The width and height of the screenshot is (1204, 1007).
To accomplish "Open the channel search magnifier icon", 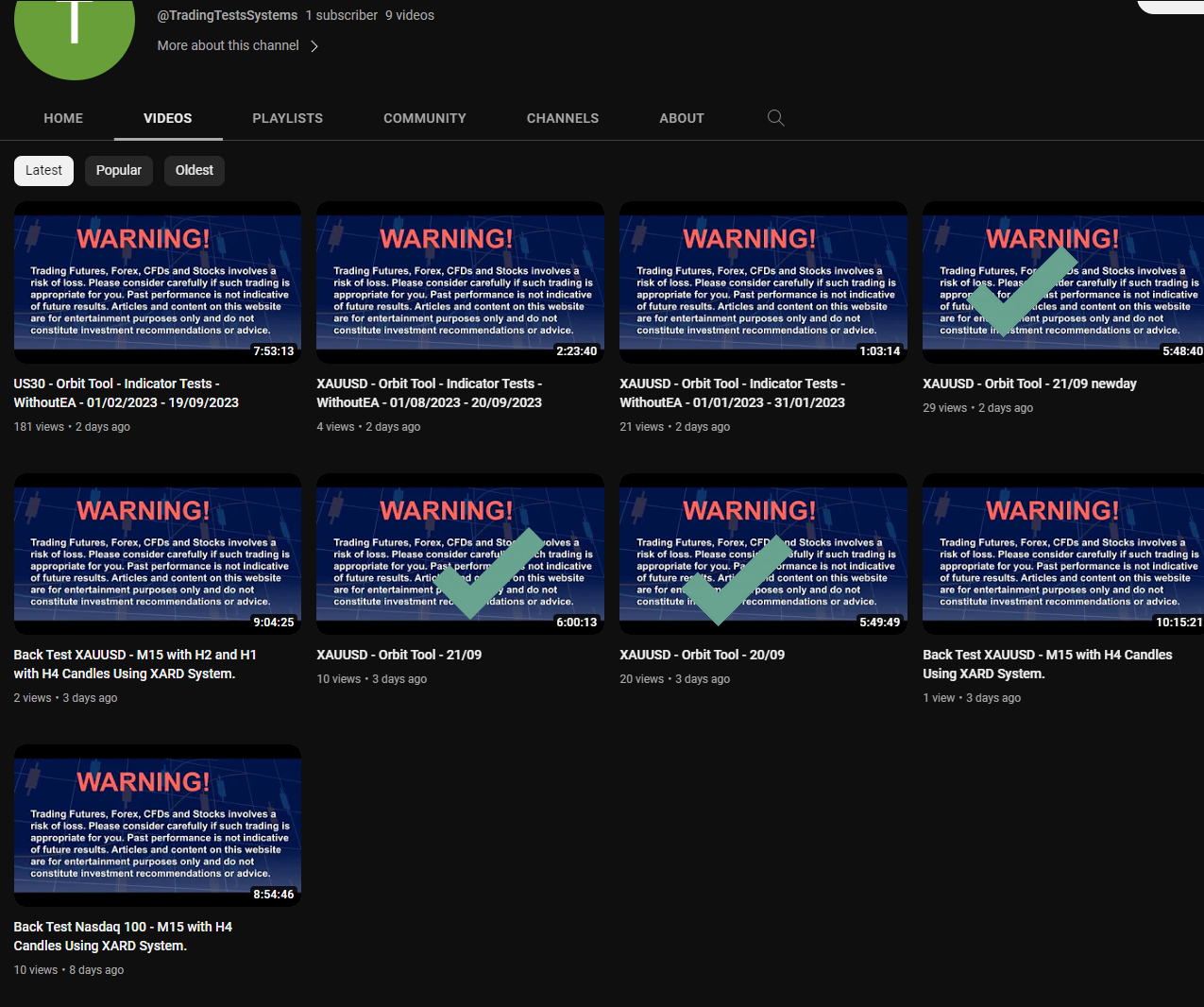I will pos(776,118).
